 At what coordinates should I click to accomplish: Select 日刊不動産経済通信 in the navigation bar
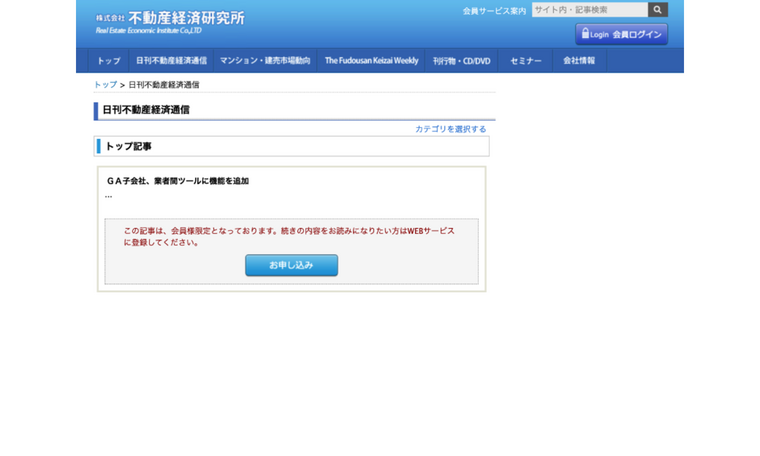coord(171,61)
